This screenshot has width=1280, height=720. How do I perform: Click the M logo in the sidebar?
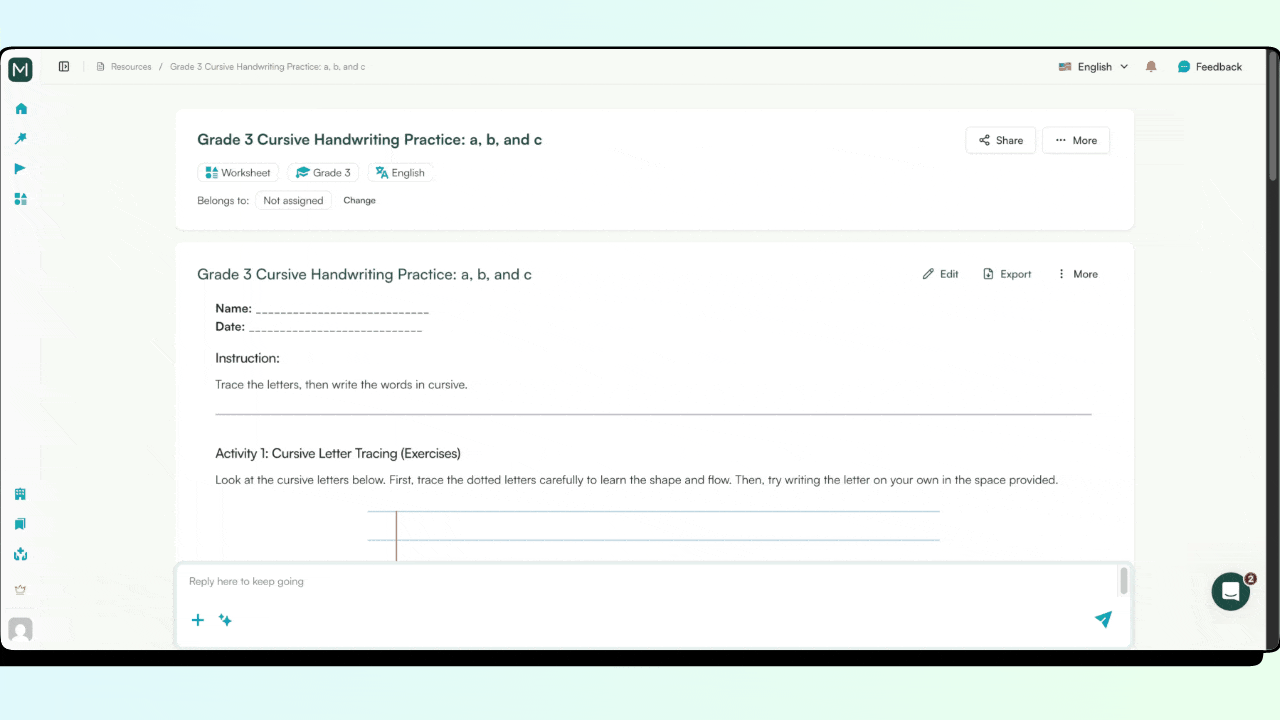point(20,69)
